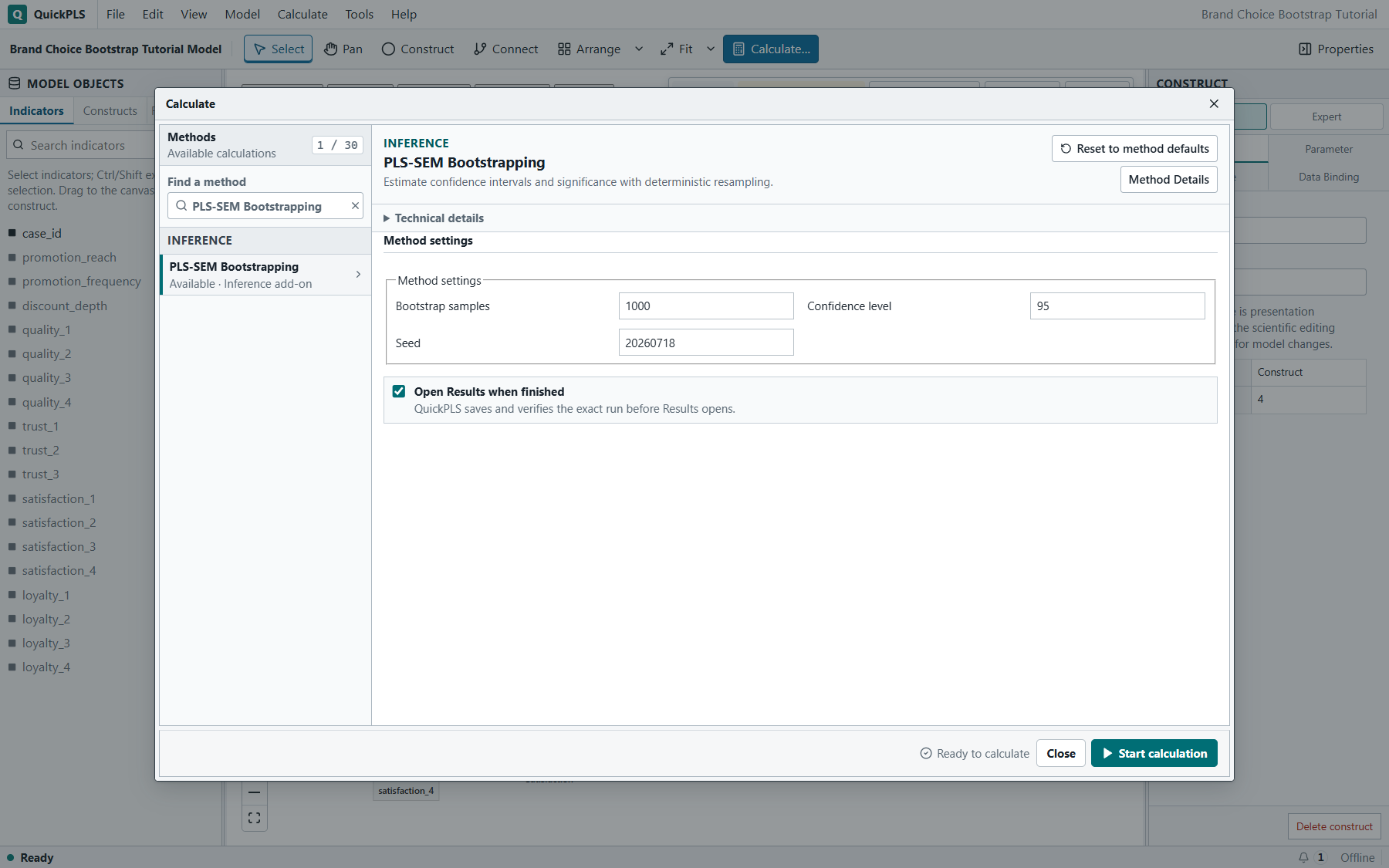Select the trust_2 indicator
Image resolution: width=1389 pixels, height=868 pixels.
pos(41,450)
